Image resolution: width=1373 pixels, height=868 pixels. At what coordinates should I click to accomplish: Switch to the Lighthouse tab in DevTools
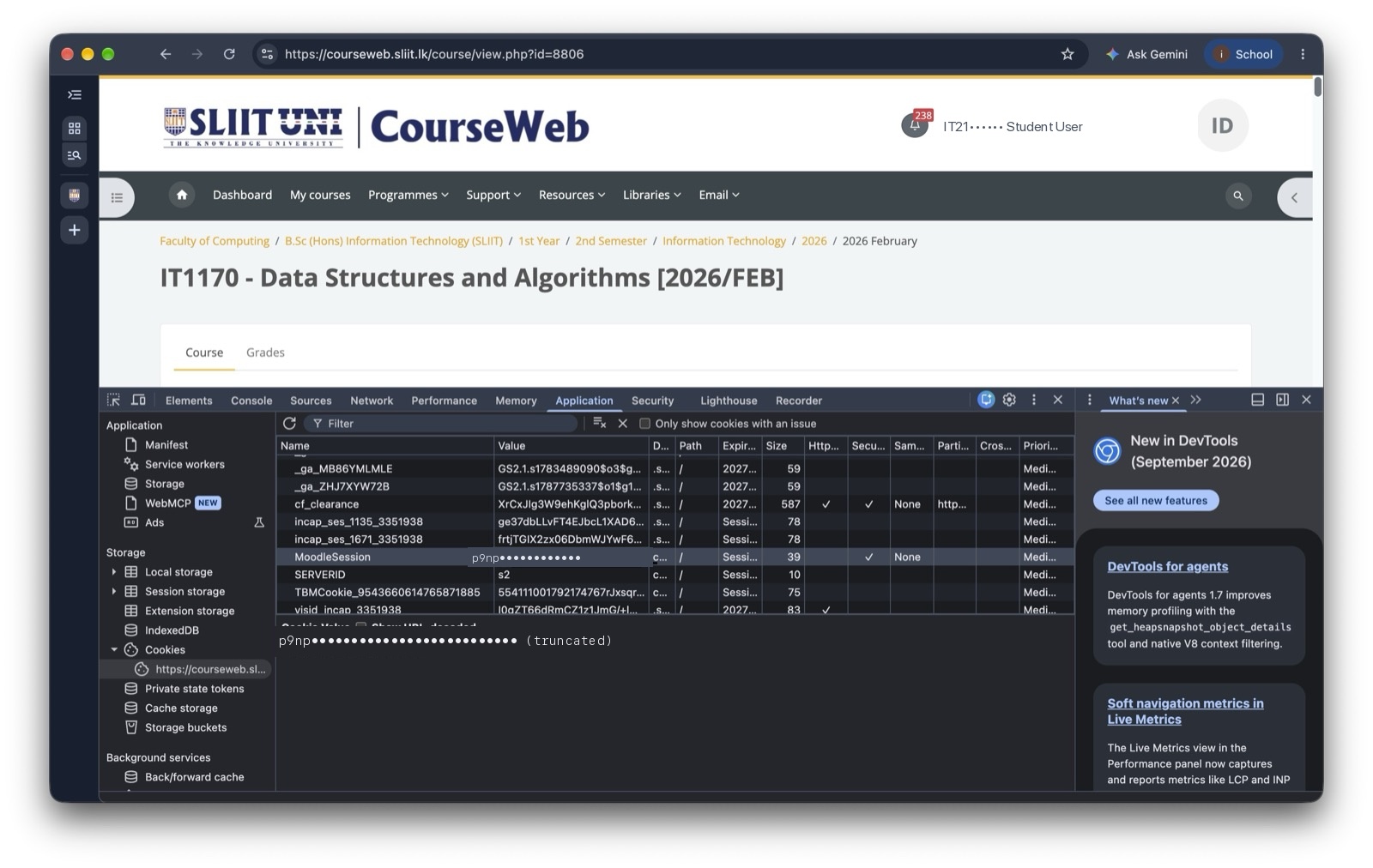[729, 401]
